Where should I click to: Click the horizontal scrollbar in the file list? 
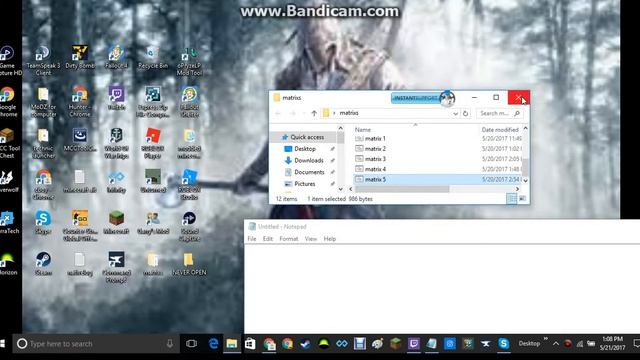pyautogui.click(x=402, y=189)
